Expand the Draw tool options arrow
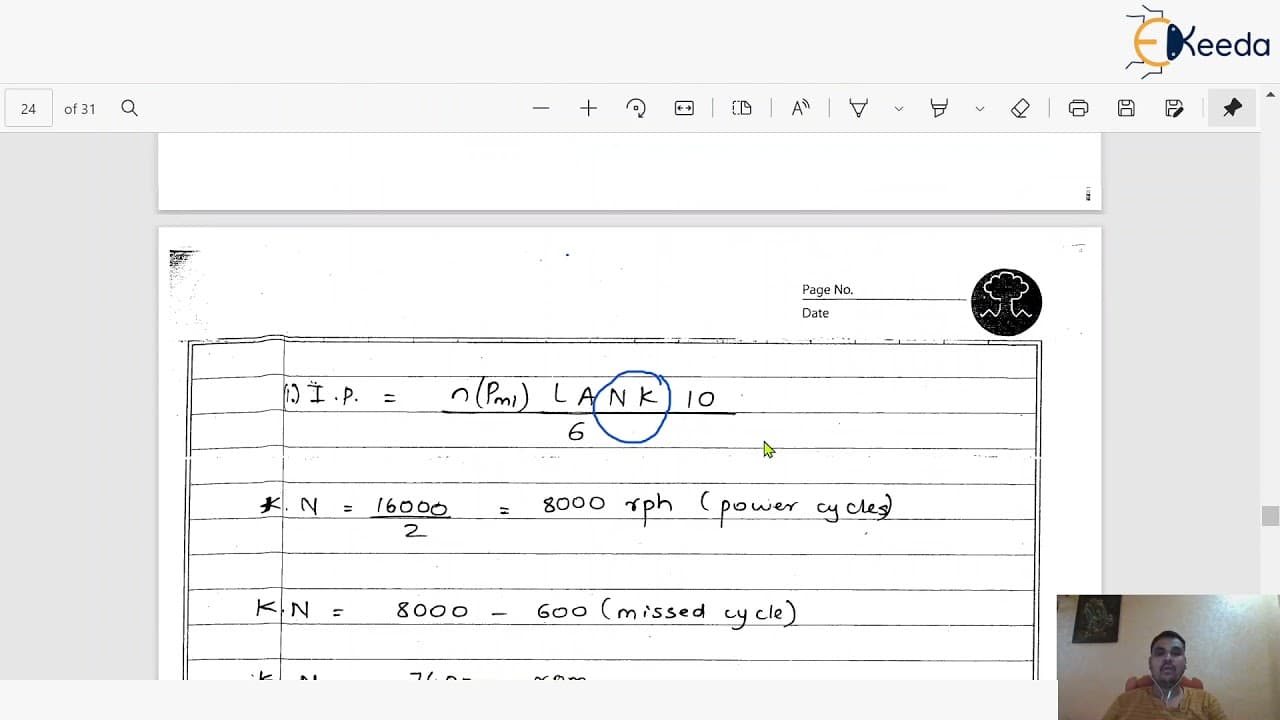The image size is (1280, 720). 898,108
